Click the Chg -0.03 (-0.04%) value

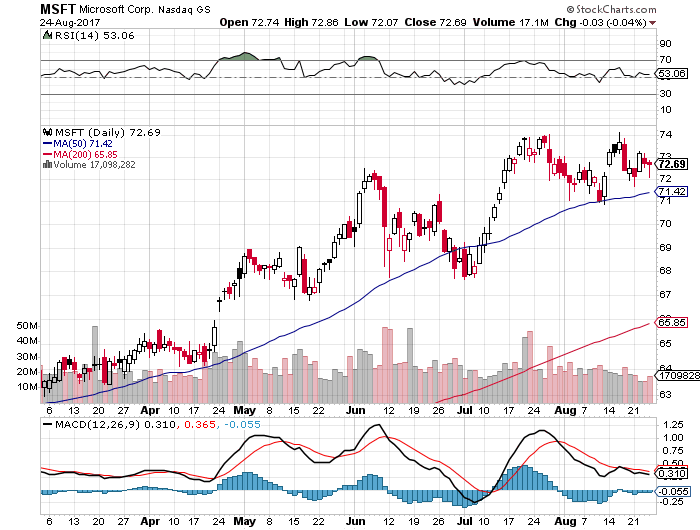click(600, 22)
